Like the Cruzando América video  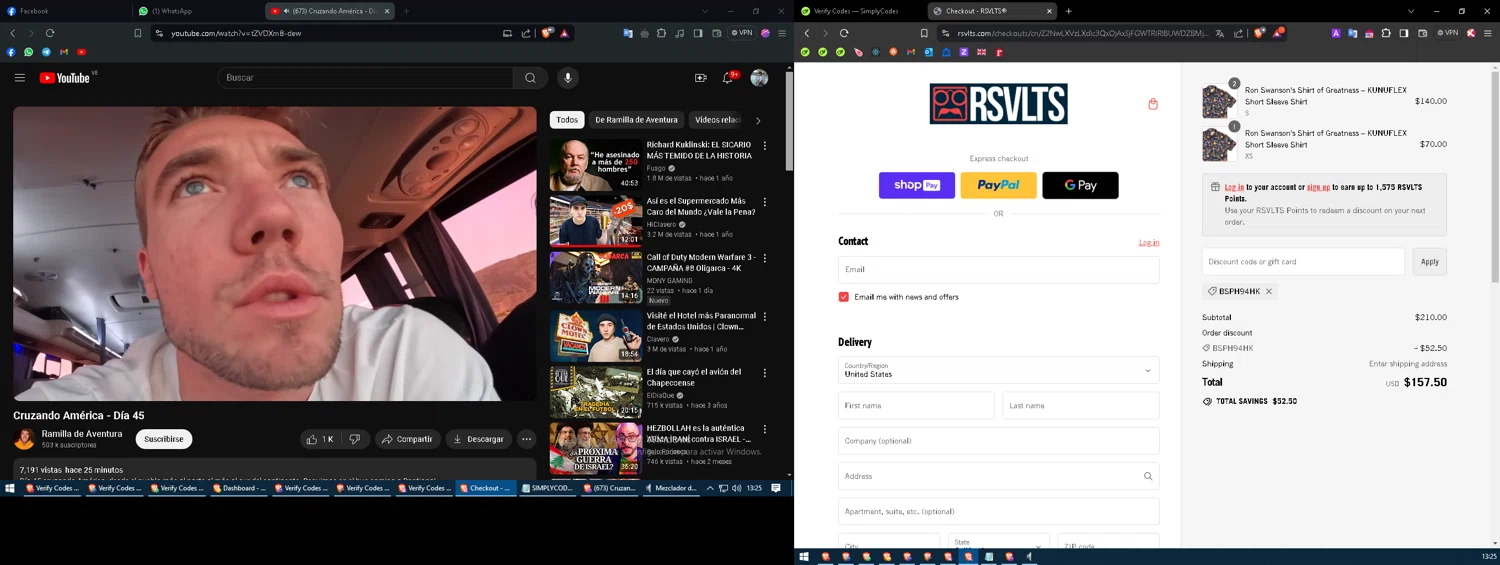pyautogui.click(x=320, y=439)
